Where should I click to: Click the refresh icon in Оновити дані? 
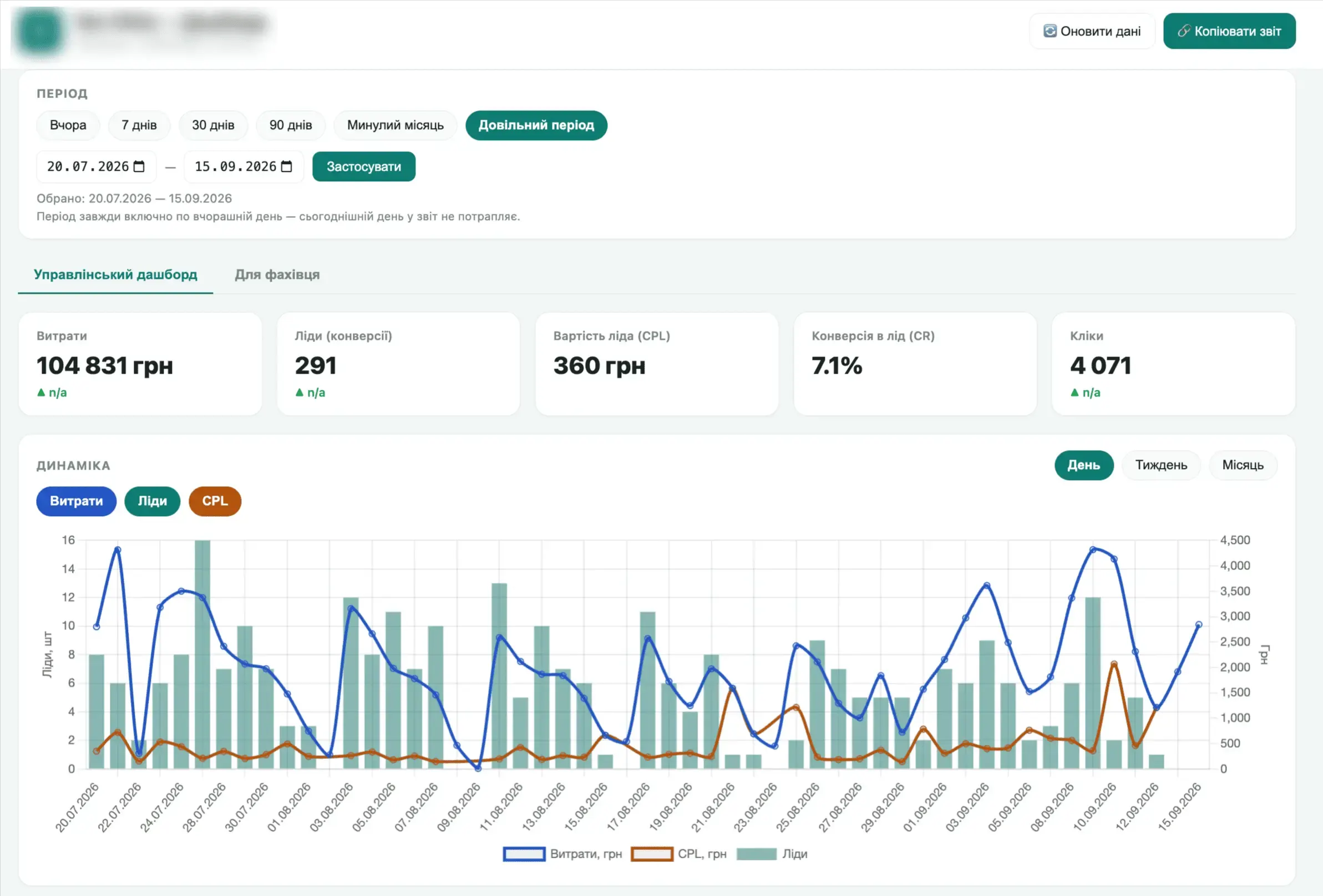[1050, 30]
